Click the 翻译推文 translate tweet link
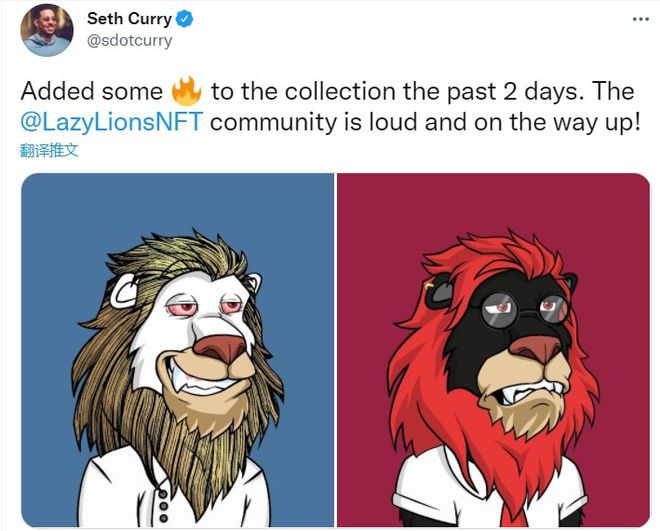The image size is (660, 531). point(49,151)
